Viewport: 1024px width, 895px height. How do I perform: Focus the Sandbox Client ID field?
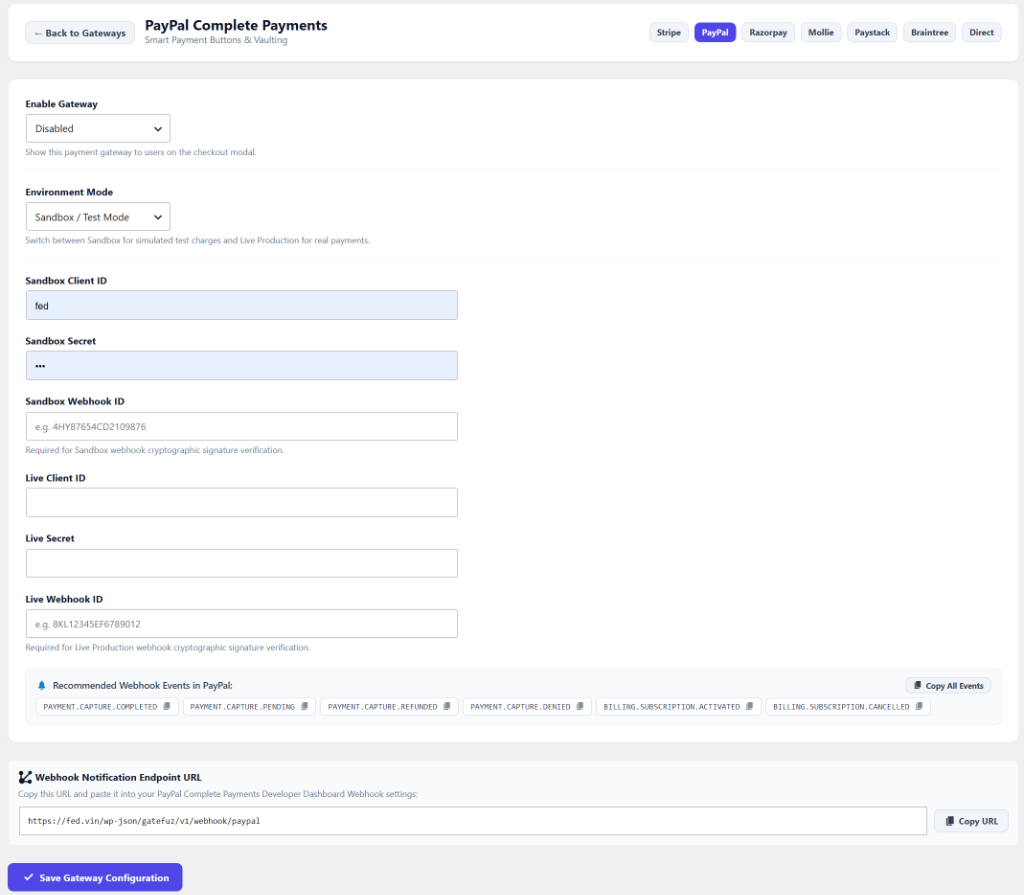point(242,305)
